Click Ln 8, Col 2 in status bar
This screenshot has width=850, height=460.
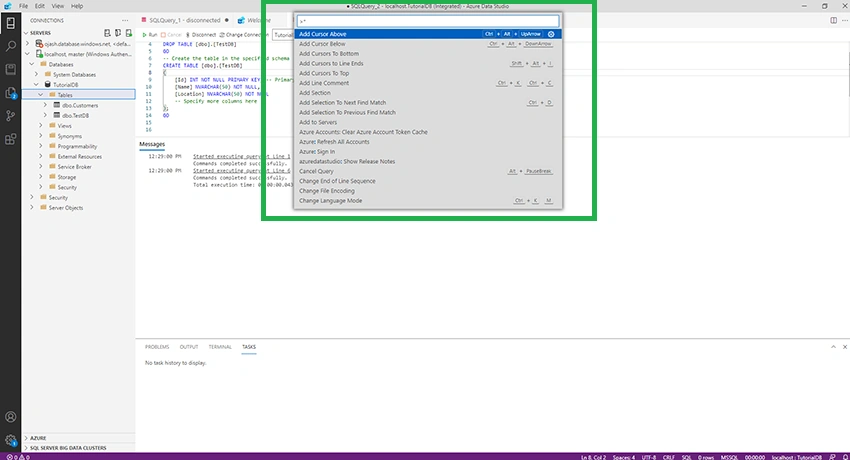pos(593,457)
